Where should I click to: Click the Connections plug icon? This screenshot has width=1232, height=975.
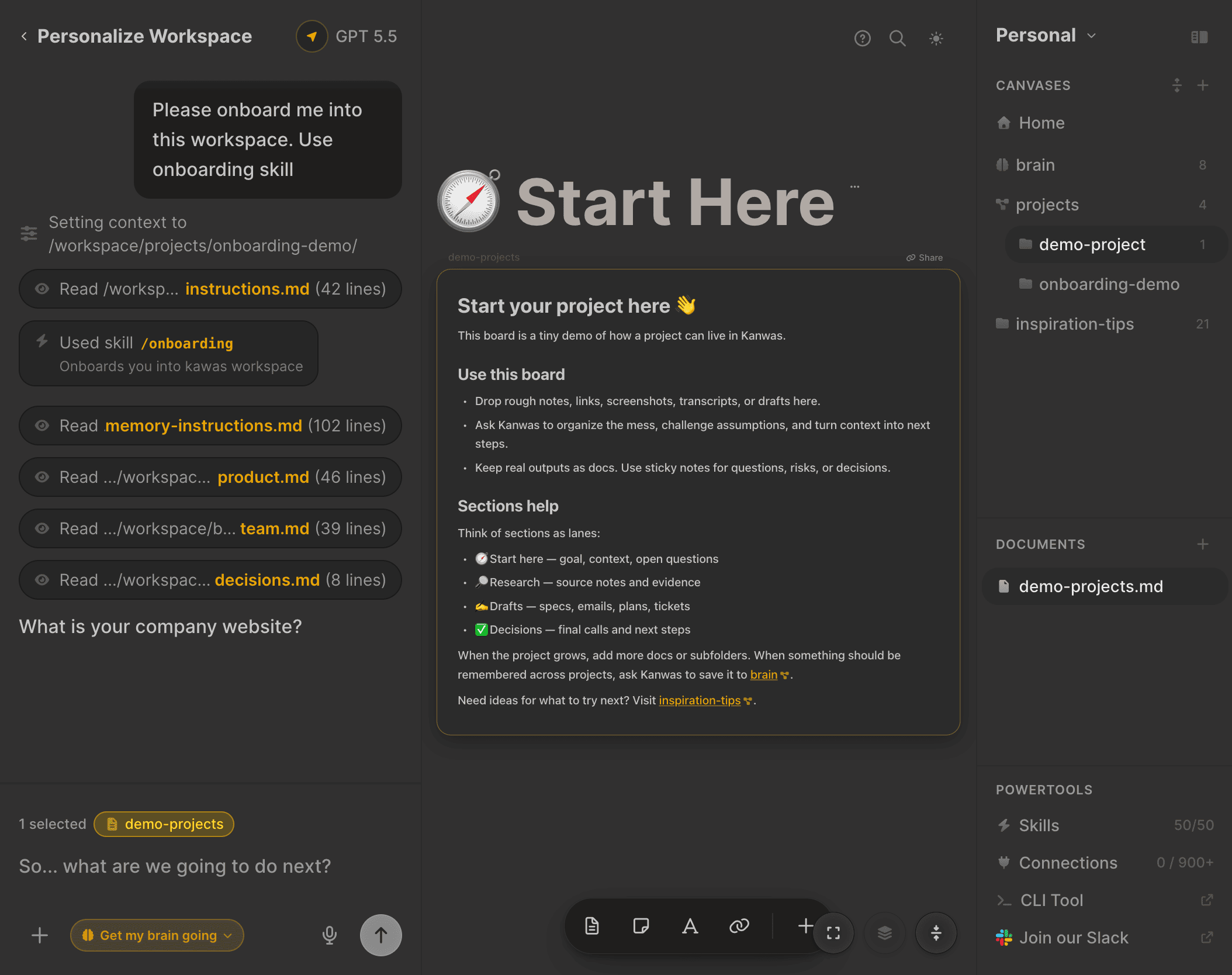click(x=1004, y=863)
